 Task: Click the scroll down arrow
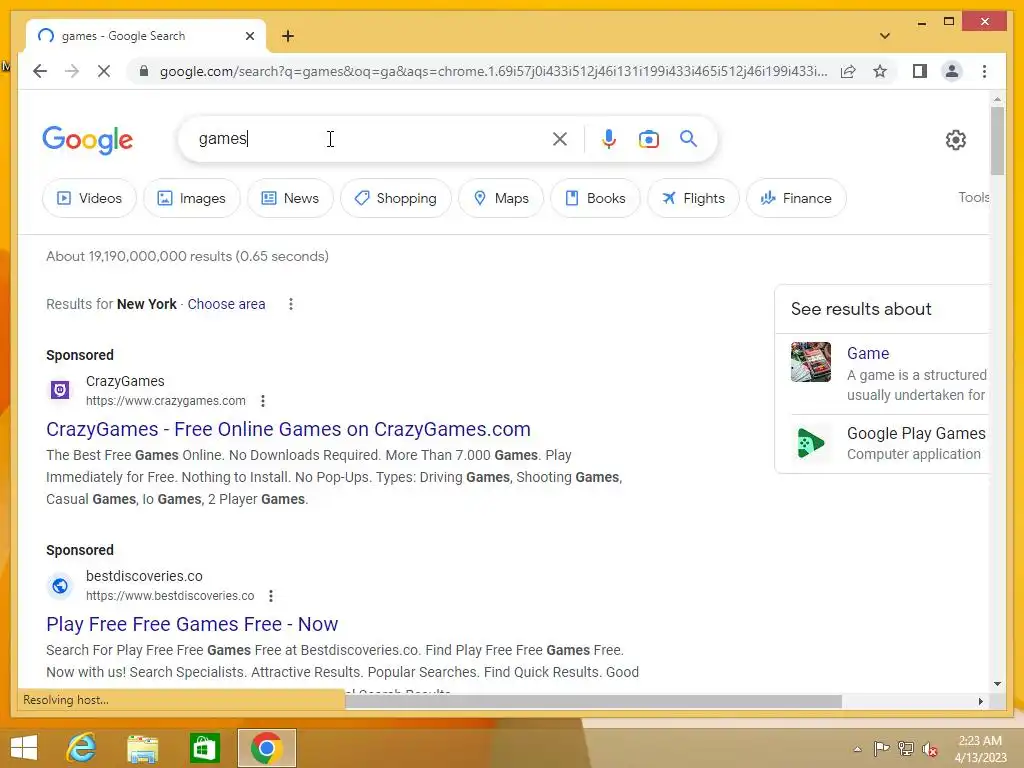click(x=997, y=684)
